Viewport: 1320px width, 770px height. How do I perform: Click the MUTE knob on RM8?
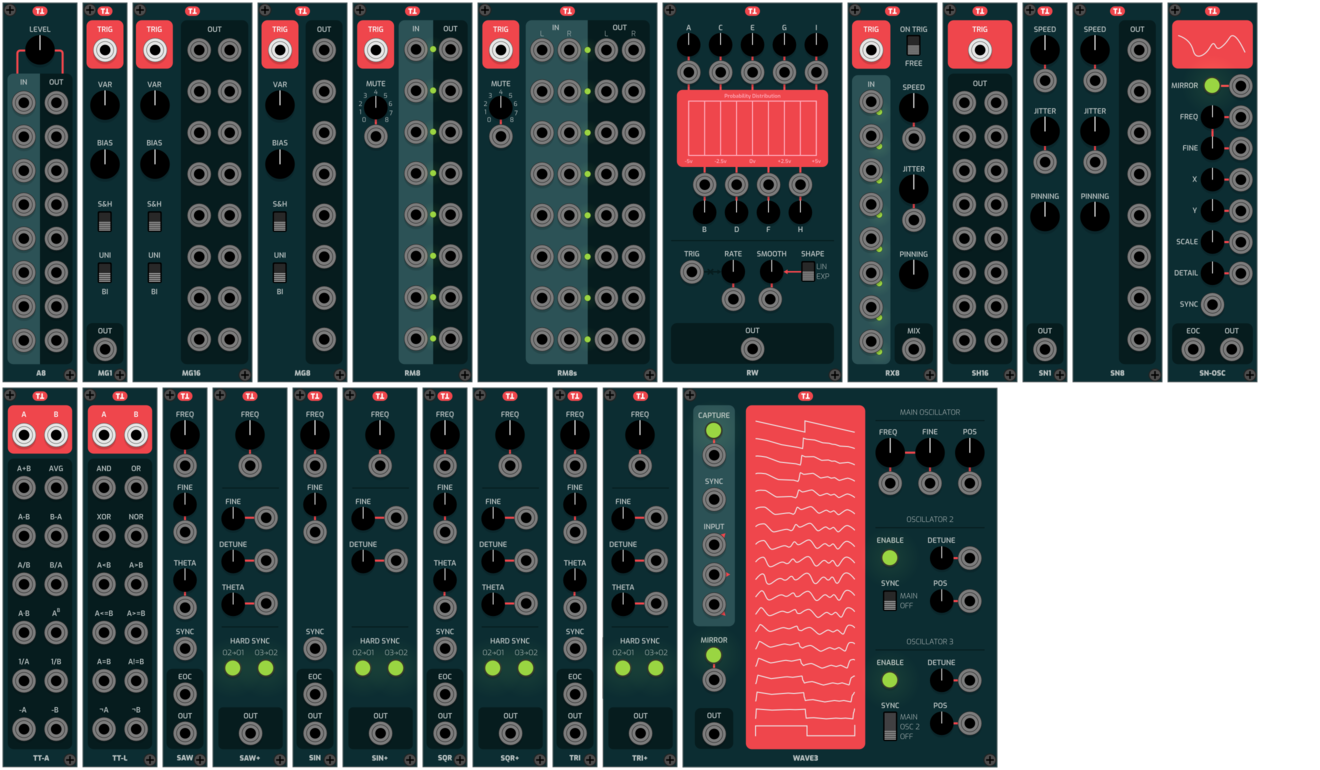tap(375, 108)
